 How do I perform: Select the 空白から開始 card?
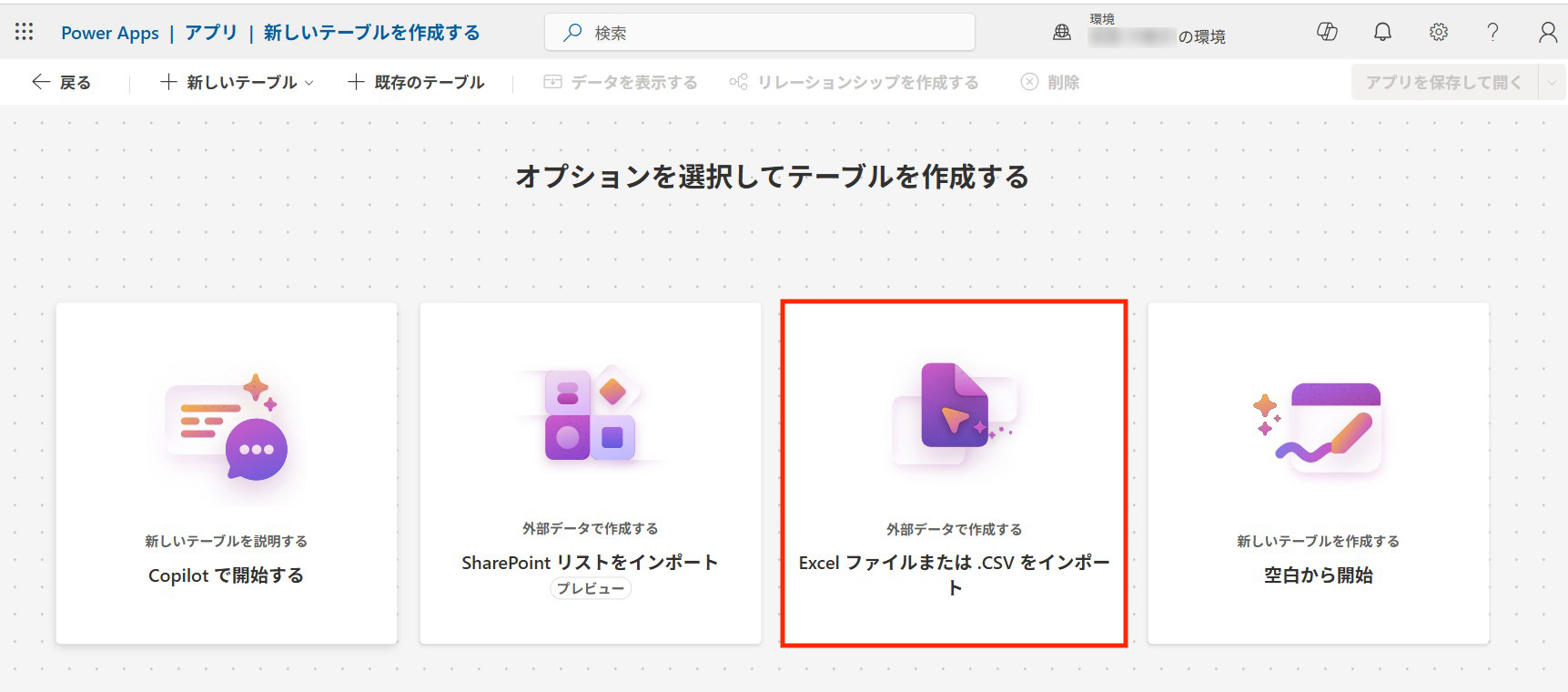pos(1319,473)
